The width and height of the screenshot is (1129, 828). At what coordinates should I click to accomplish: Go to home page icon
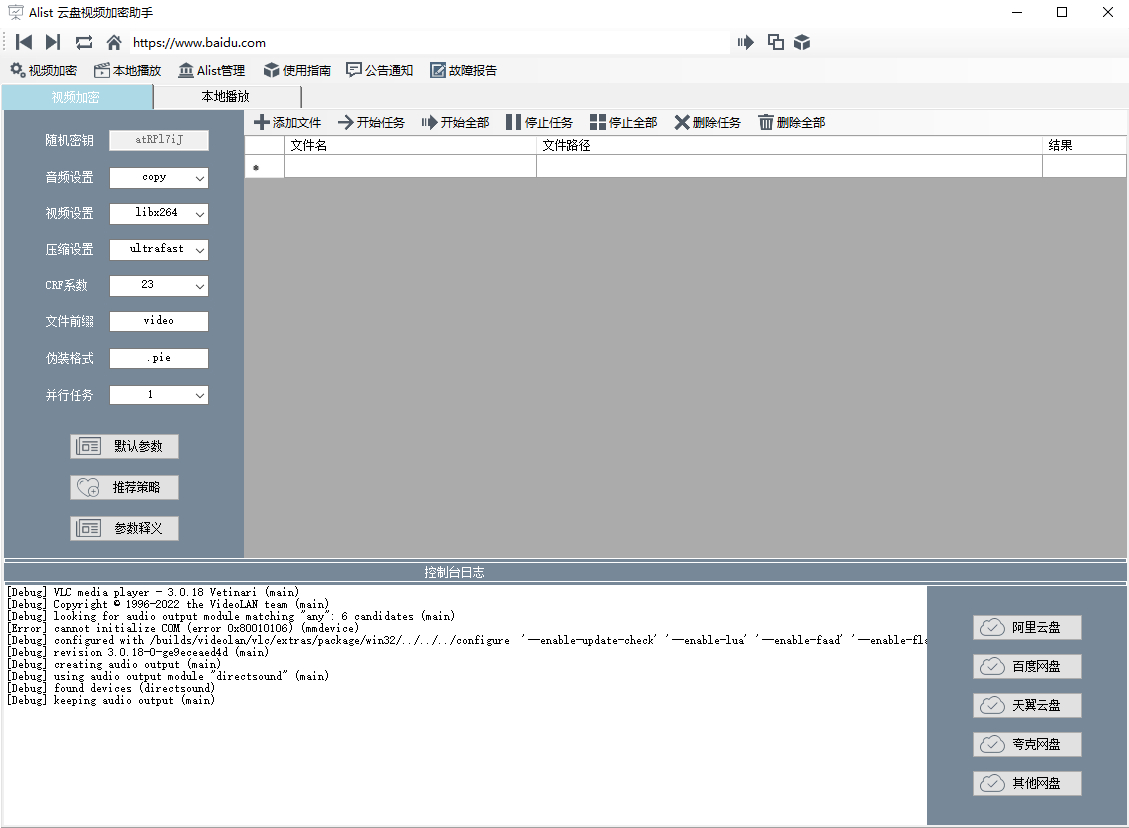[114, 42]
